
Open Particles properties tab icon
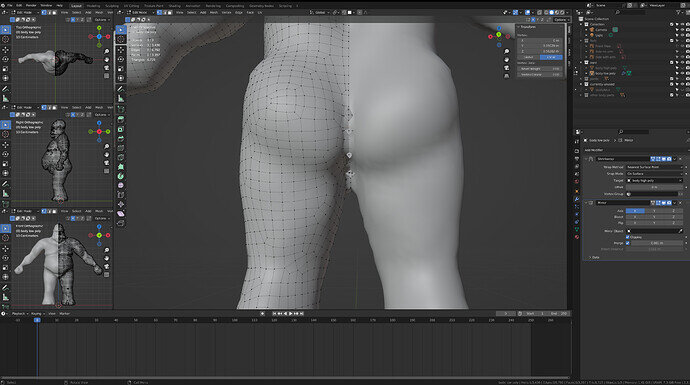tap(577, 206)
